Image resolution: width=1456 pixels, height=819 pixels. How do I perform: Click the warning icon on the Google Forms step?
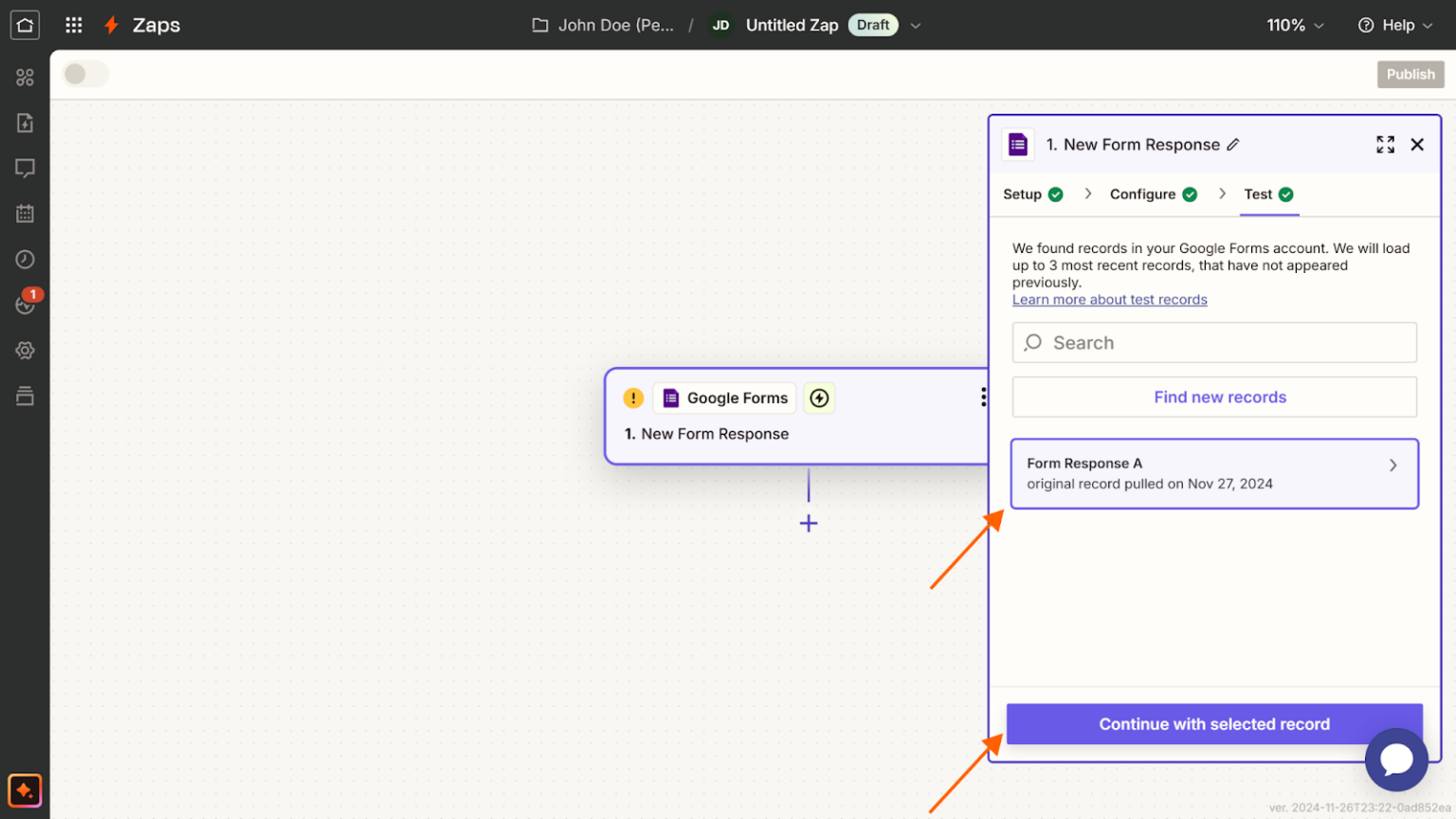(x=632, y=398)
